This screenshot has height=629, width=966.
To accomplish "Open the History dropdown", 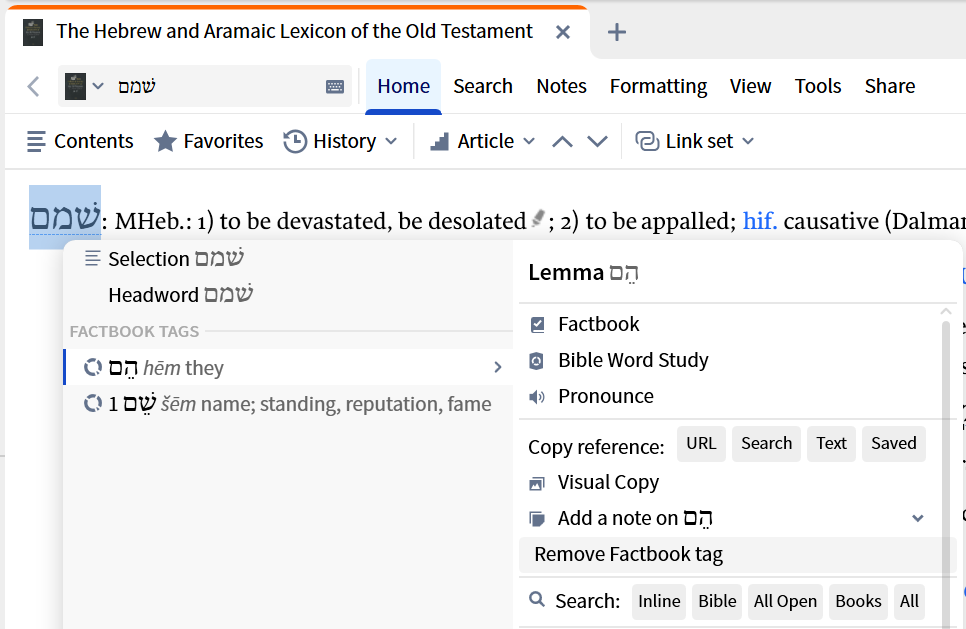I will tap(340, 141).
